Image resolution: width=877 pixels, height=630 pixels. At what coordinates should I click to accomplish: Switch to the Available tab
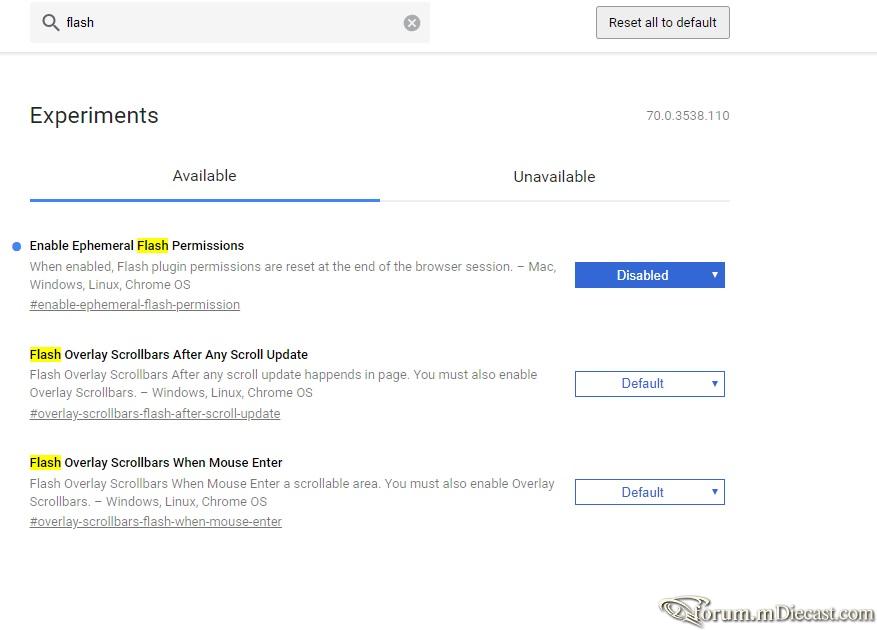click(205, 176)
